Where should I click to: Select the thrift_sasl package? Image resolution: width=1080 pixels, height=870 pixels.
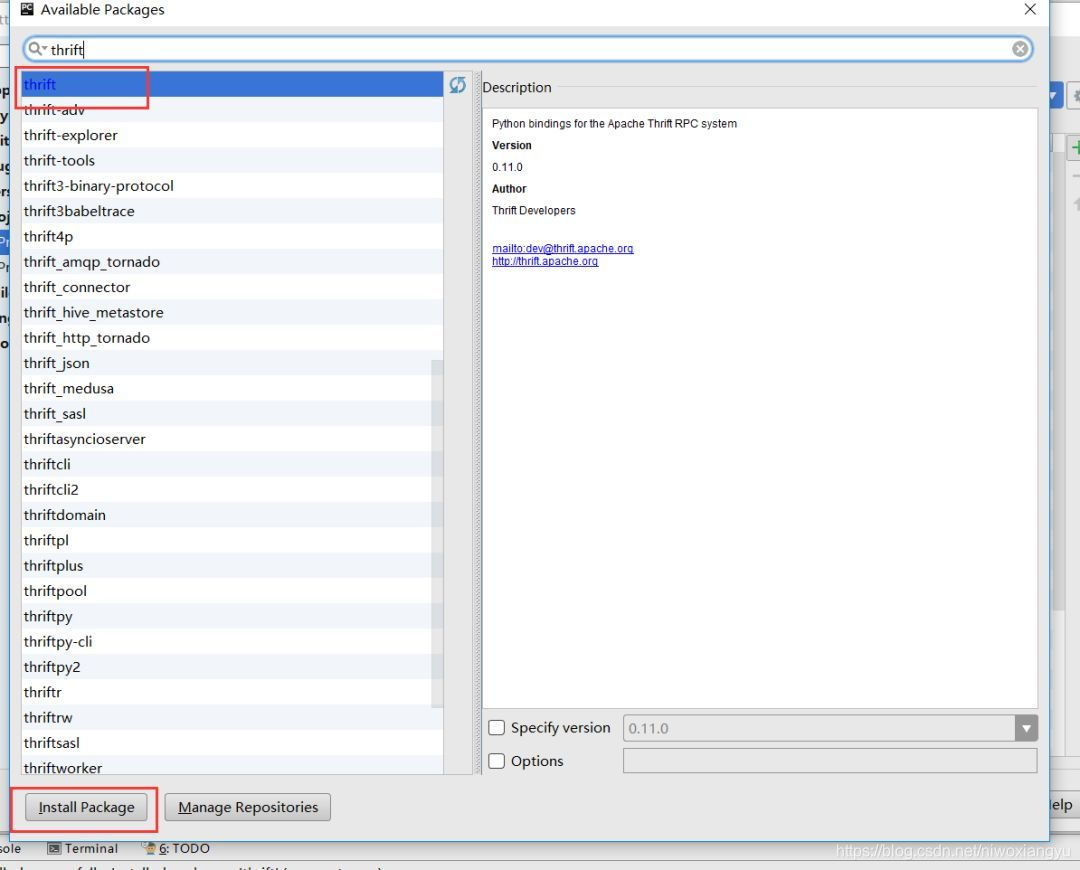232,413
